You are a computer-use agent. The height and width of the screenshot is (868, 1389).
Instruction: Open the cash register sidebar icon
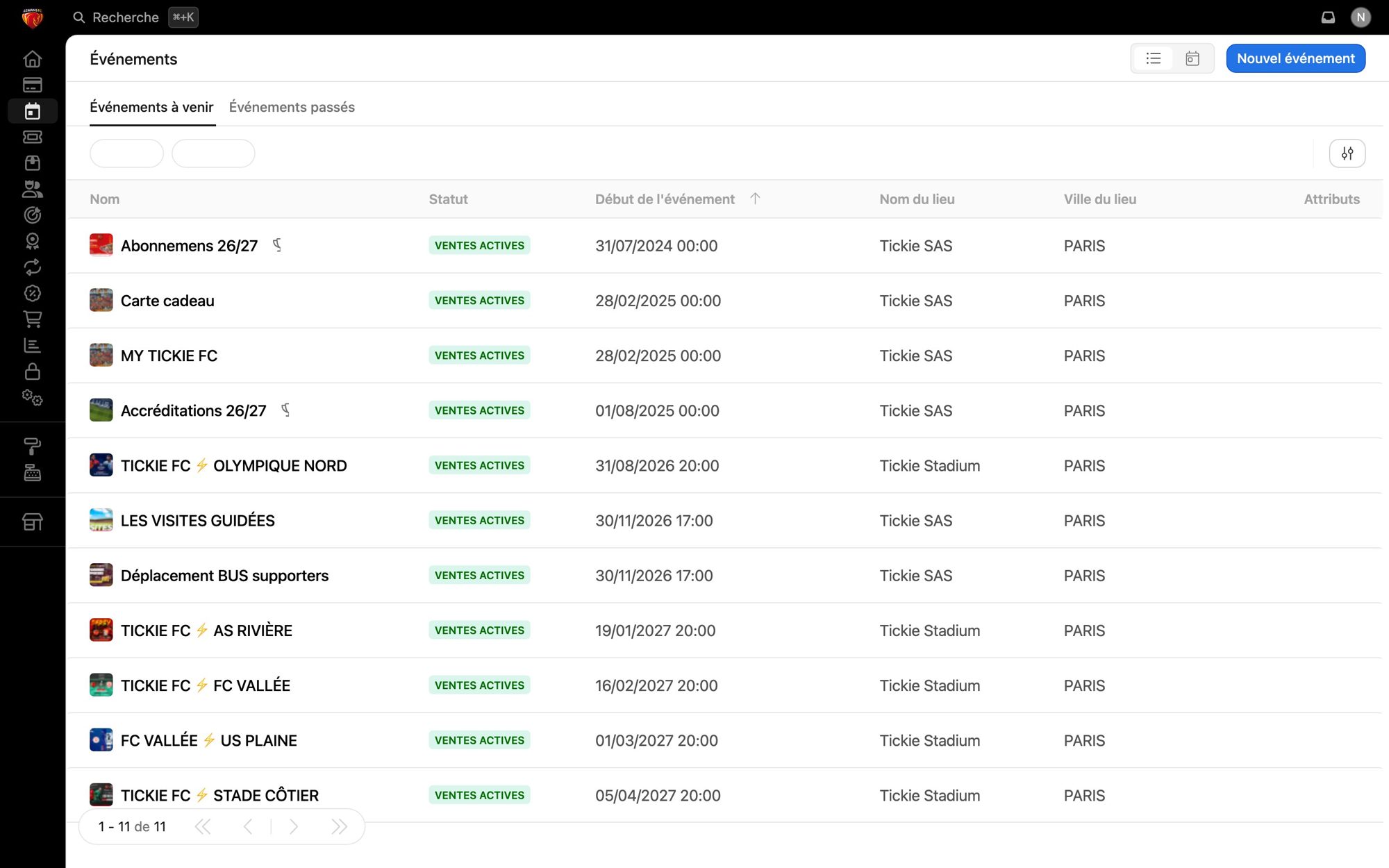coord(32,473)
